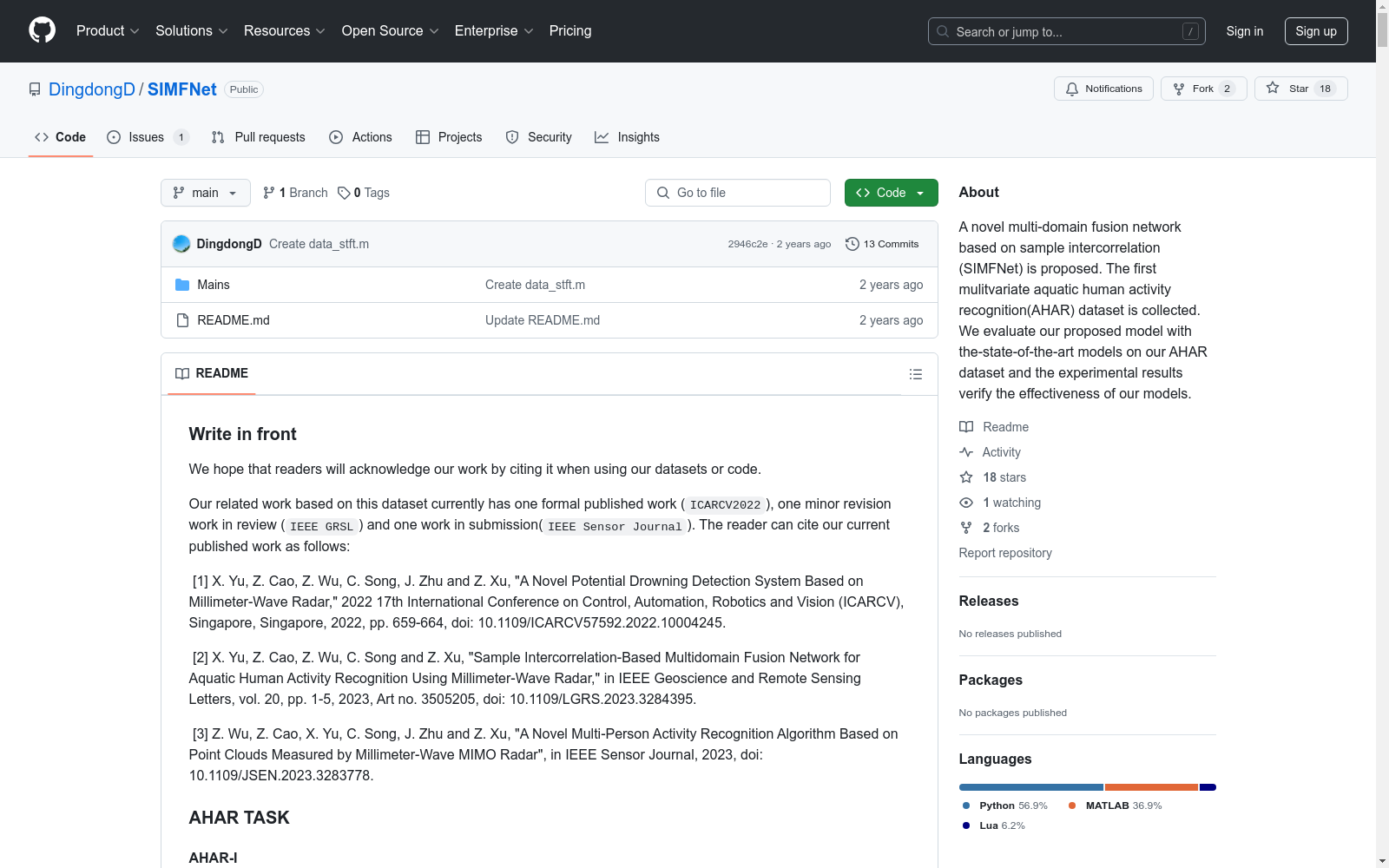Screen dimensions: 1389x868
Task: Switch to the Issues tab
Action: coord(146,137)
